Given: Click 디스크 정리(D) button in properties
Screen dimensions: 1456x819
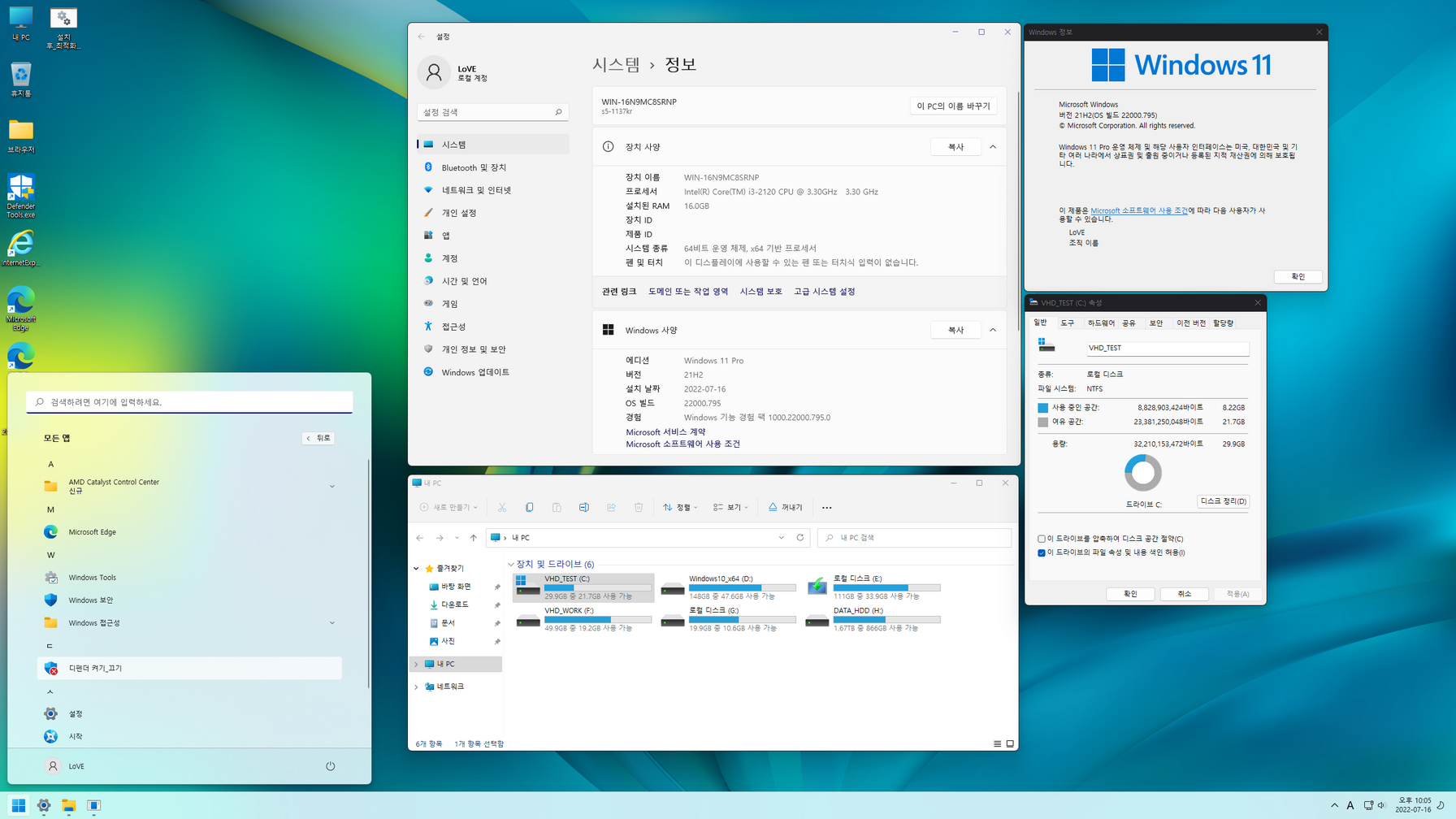Looking at the screenshot, I should pyautogui.click(x=1223, y=501).
